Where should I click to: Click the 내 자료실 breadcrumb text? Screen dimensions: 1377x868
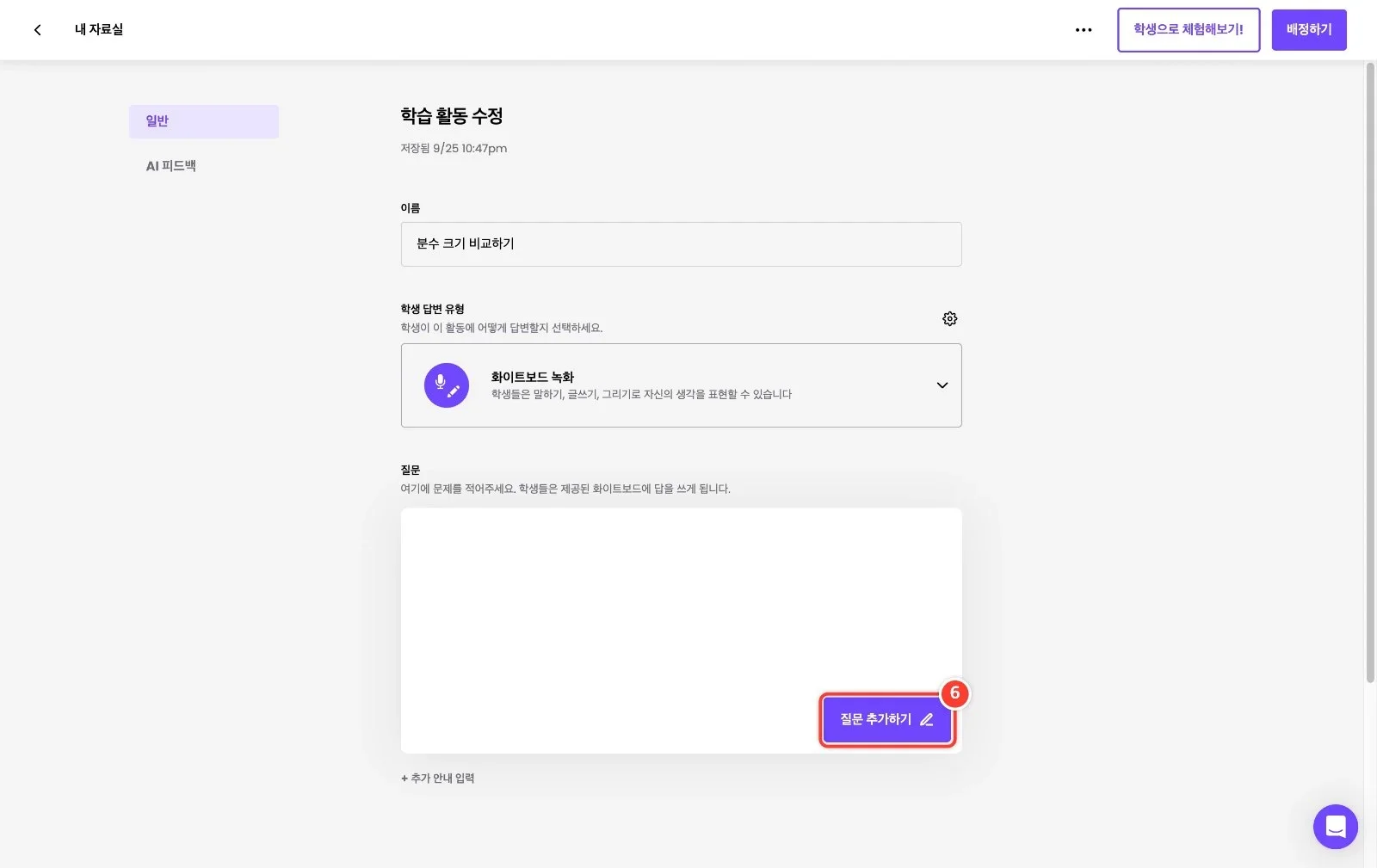pyautogui.click(x=99, y=30)
